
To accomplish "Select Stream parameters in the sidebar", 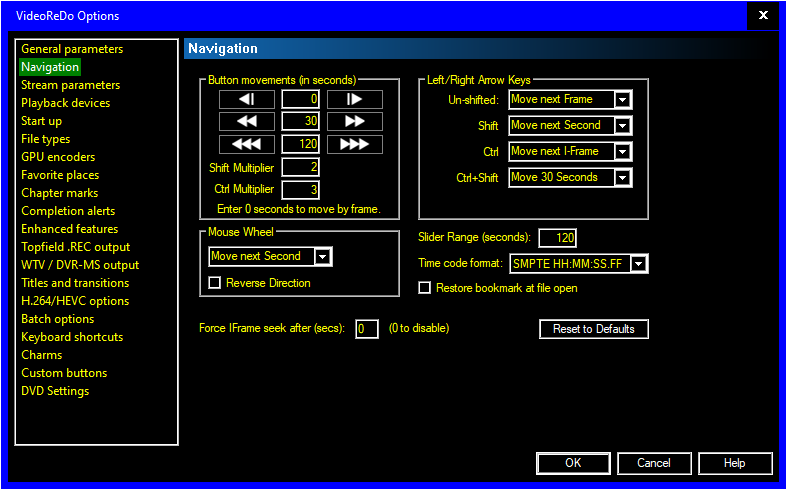I will coord(70,85).
